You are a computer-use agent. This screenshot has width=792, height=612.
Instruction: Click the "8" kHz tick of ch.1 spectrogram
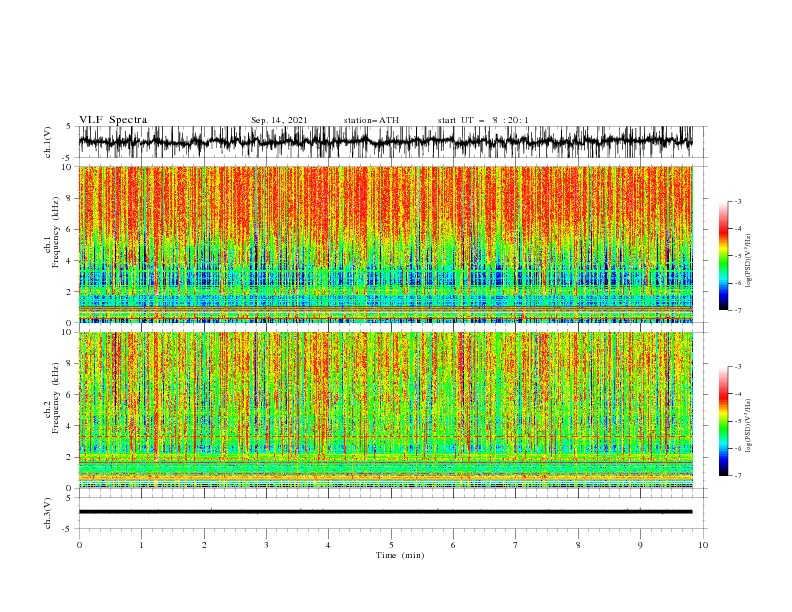click(69, 198)
